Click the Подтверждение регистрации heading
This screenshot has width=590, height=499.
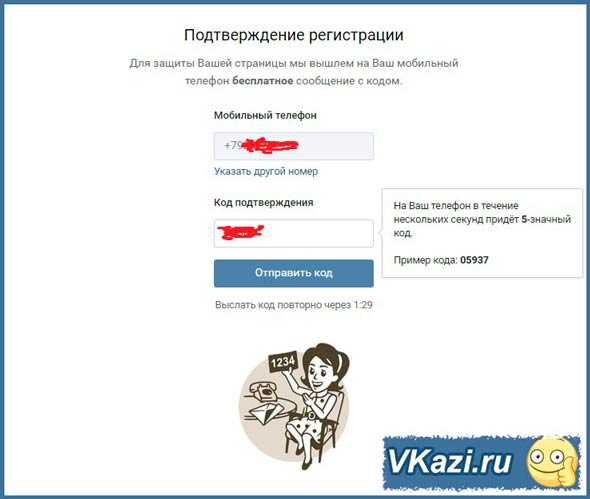[x=293, y=35]
